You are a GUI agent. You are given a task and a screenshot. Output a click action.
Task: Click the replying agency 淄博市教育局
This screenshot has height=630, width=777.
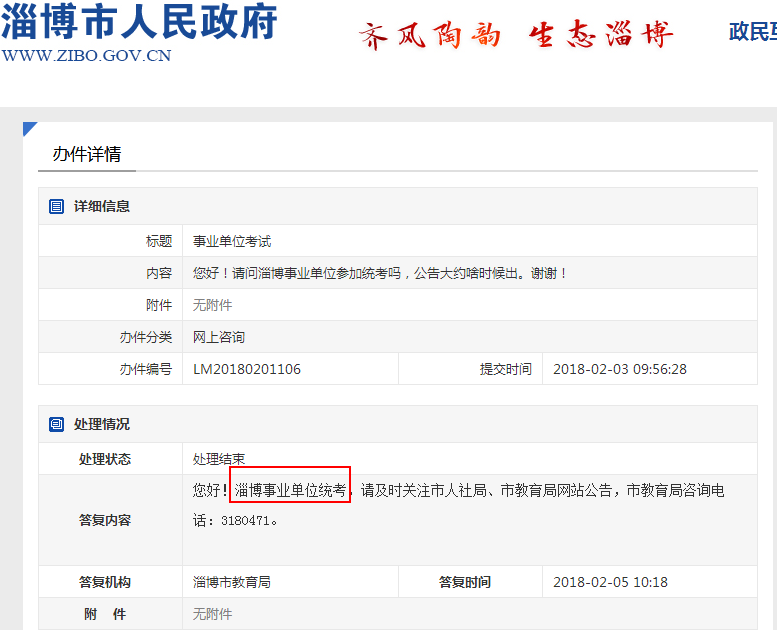[x=231, y=582]
